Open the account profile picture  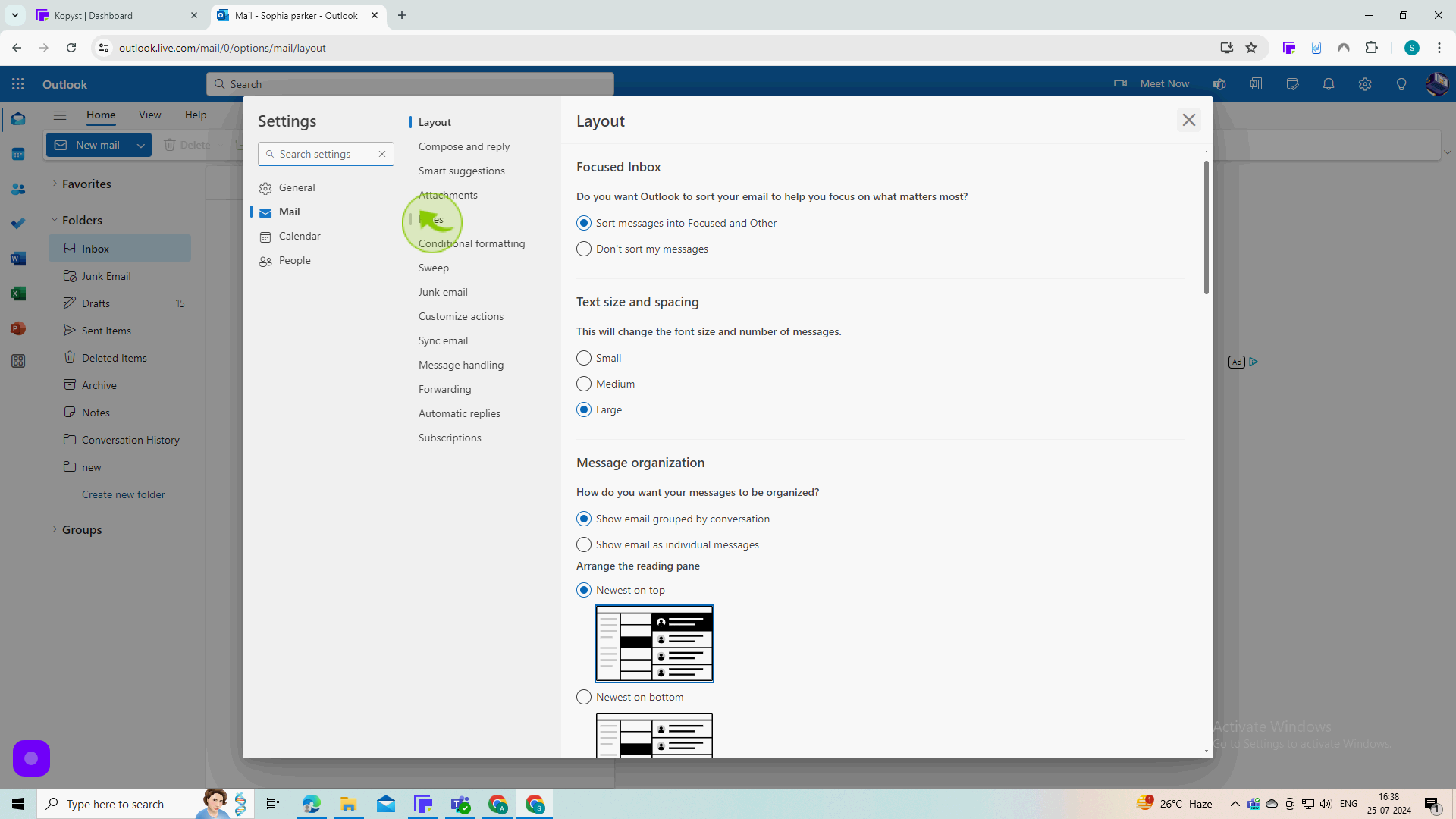(x=1437, y=84)
